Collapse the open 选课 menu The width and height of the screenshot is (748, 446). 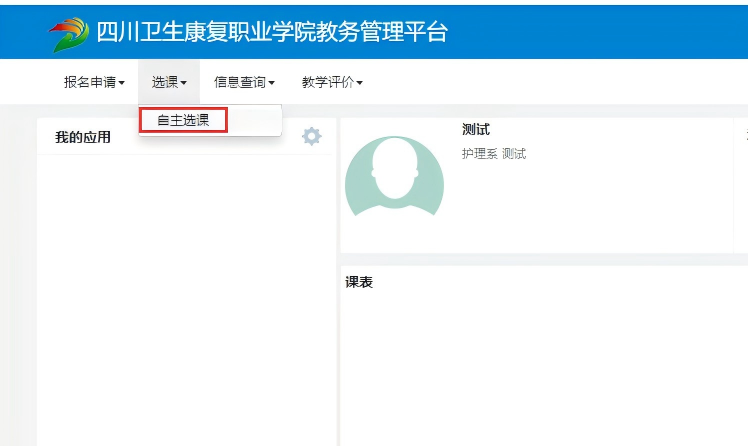169,82
